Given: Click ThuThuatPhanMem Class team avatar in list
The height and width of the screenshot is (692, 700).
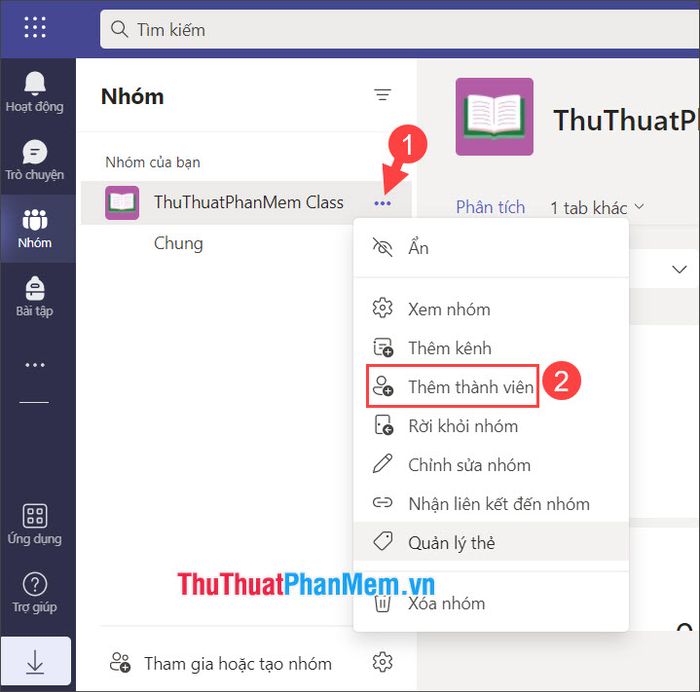Looking at the screenshot, I should click(122, 203).
